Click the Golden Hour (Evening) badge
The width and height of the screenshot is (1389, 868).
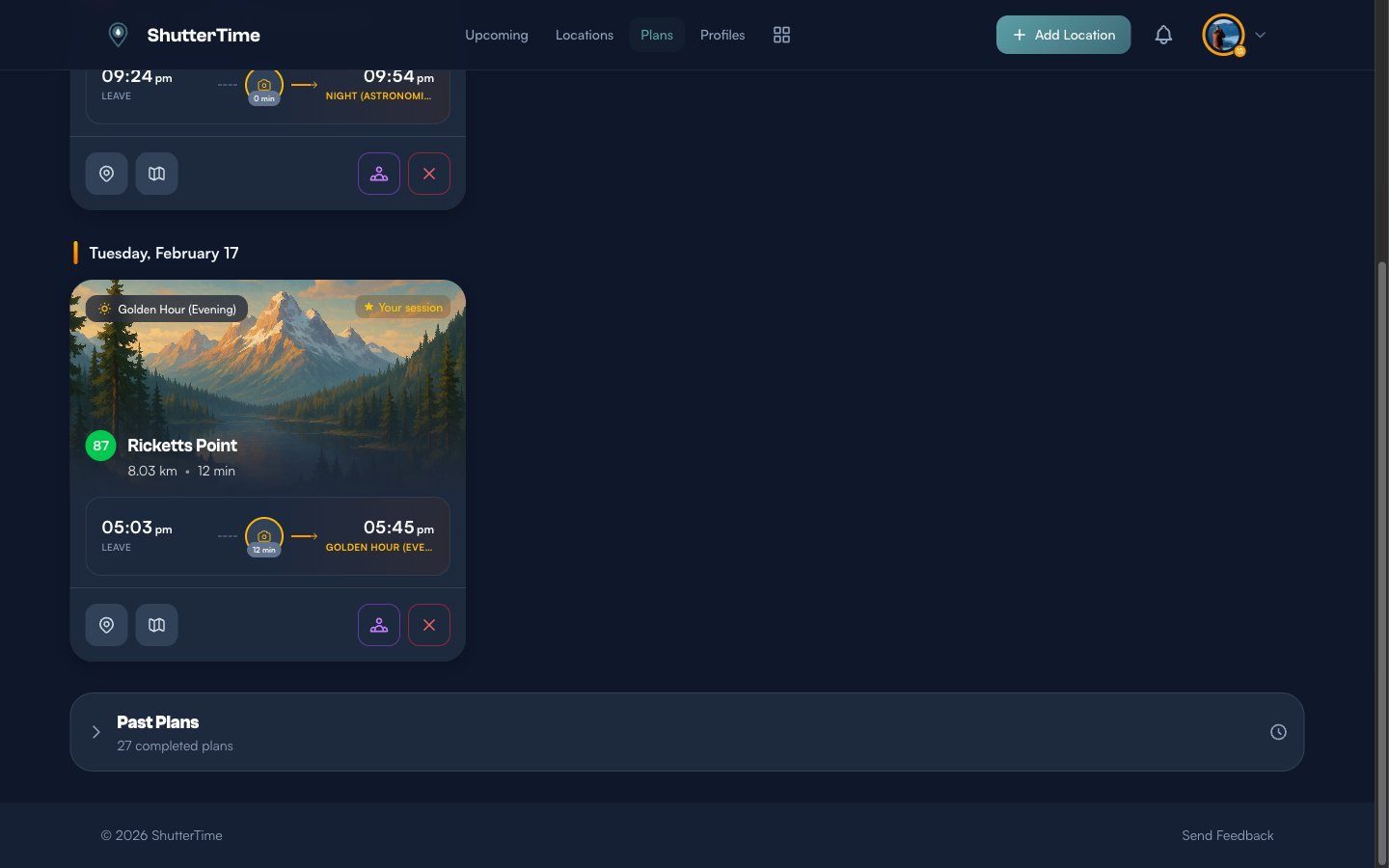(x=167, y=309)
